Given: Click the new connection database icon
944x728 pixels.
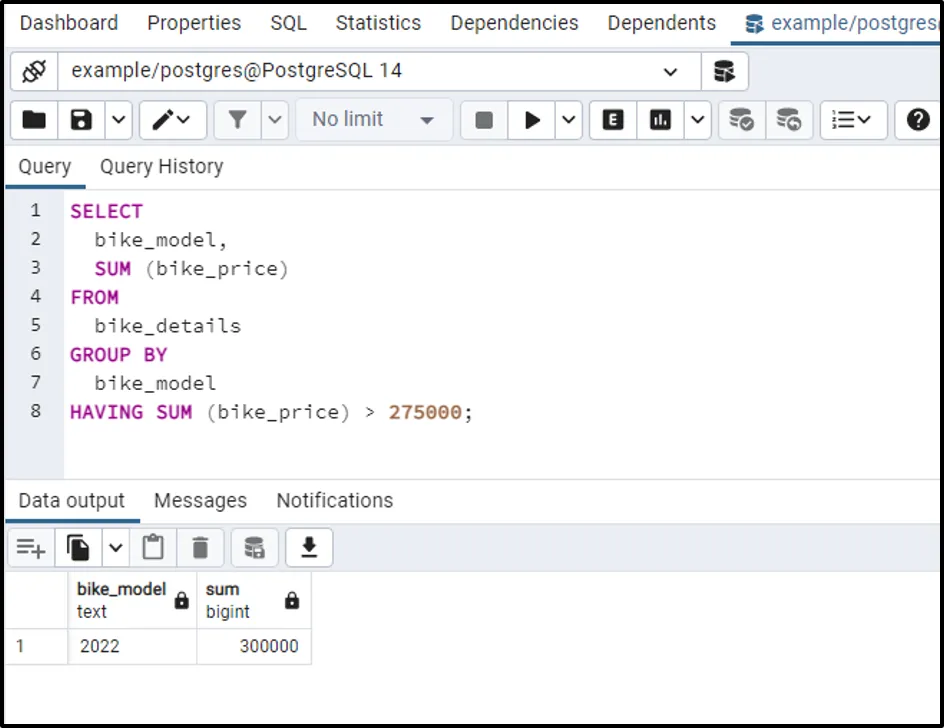Looking at the screenshot, I should [x=724, y=71].
